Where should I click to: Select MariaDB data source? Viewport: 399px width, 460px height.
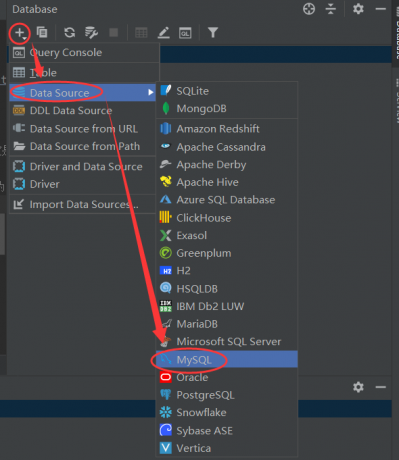(x=227, y=324)
